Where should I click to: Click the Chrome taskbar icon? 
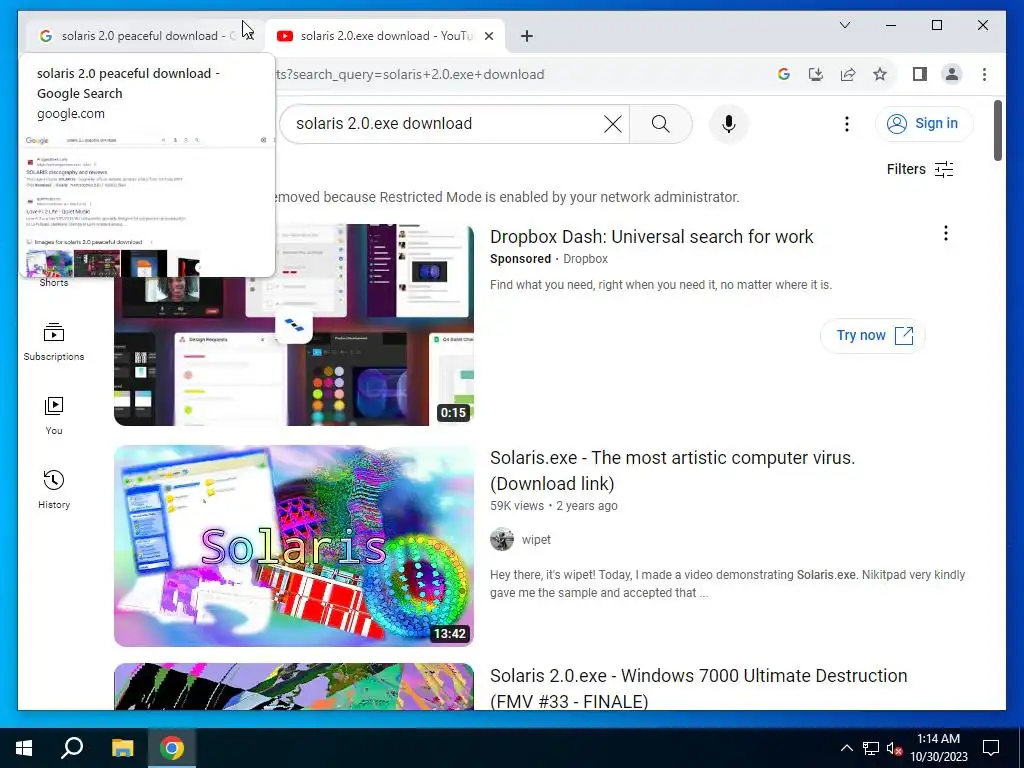tap(172, 748)
